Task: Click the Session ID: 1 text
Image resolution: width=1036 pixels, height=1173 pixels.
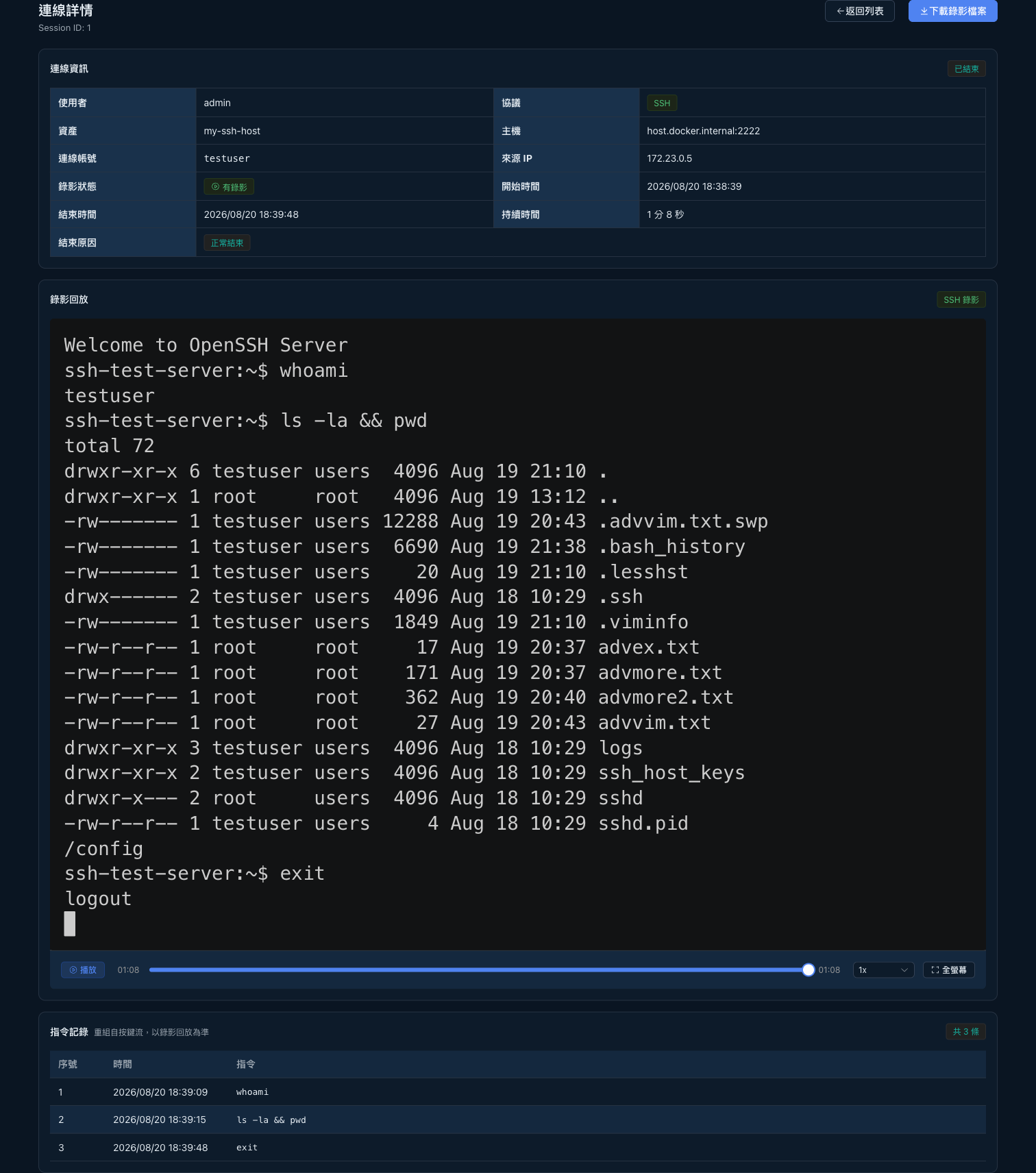Action: 64,28
